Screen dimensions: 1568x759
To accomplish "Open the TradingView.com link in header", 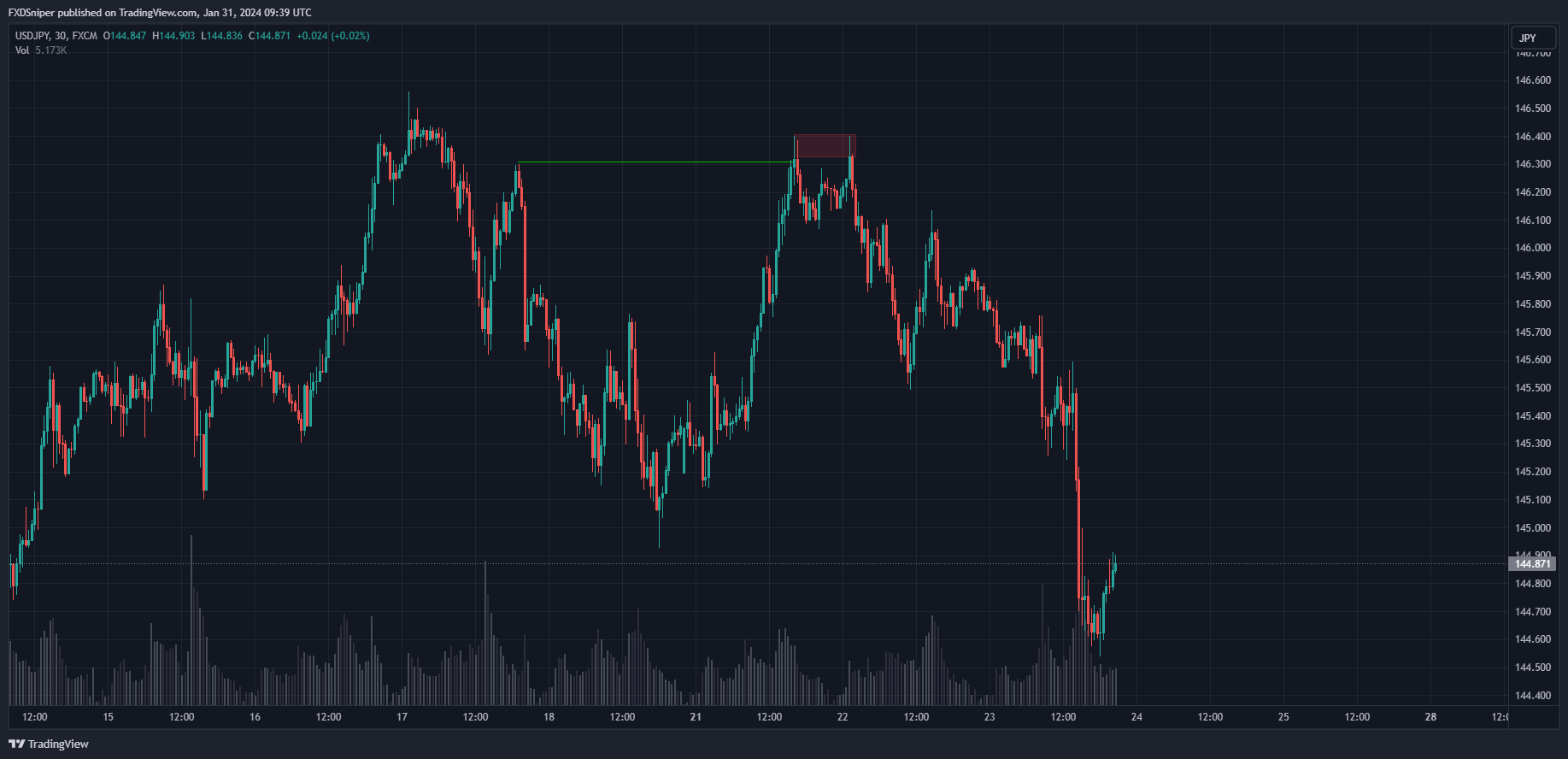I will coord(157,13).
